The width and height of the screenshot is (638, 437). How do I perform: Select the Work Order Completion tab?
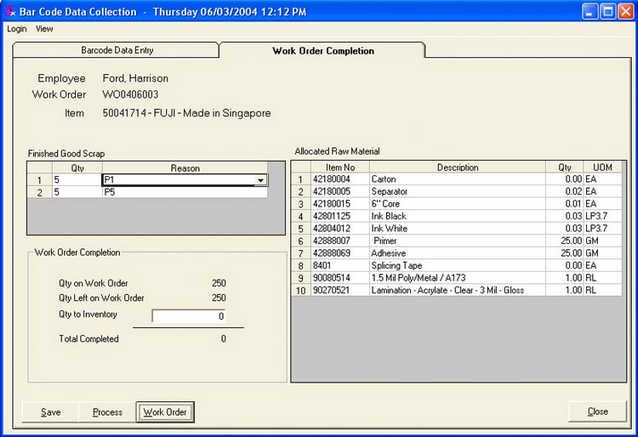pos(322,50)
